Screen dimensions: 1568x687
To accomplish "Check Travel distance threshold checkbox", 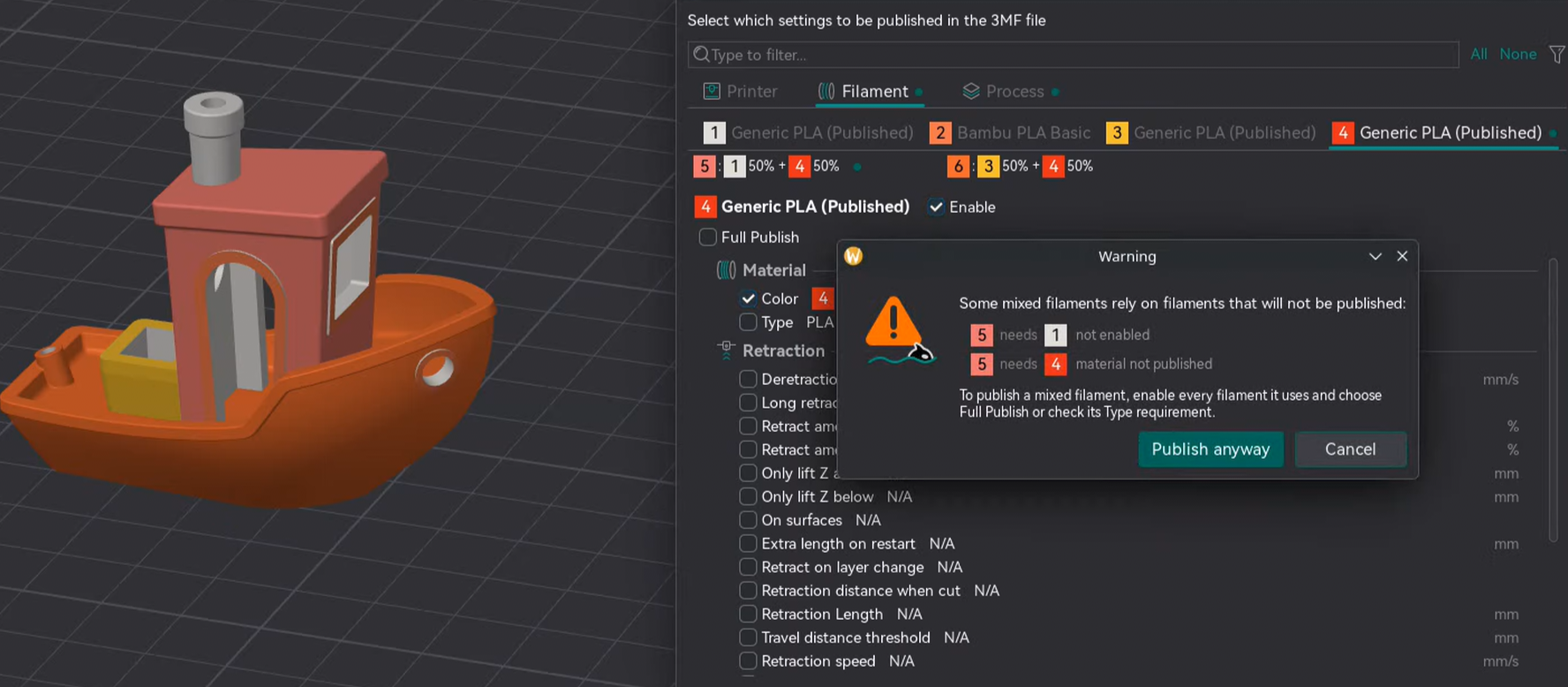I will coord(748,638).
